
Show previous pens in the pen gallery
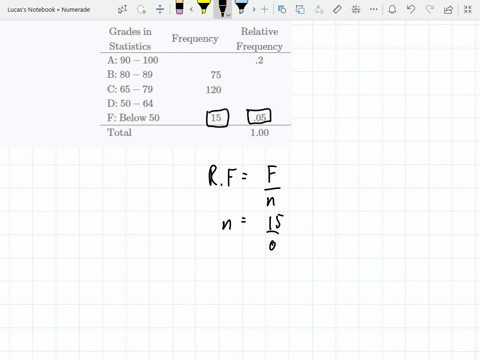tap(191, 9)
